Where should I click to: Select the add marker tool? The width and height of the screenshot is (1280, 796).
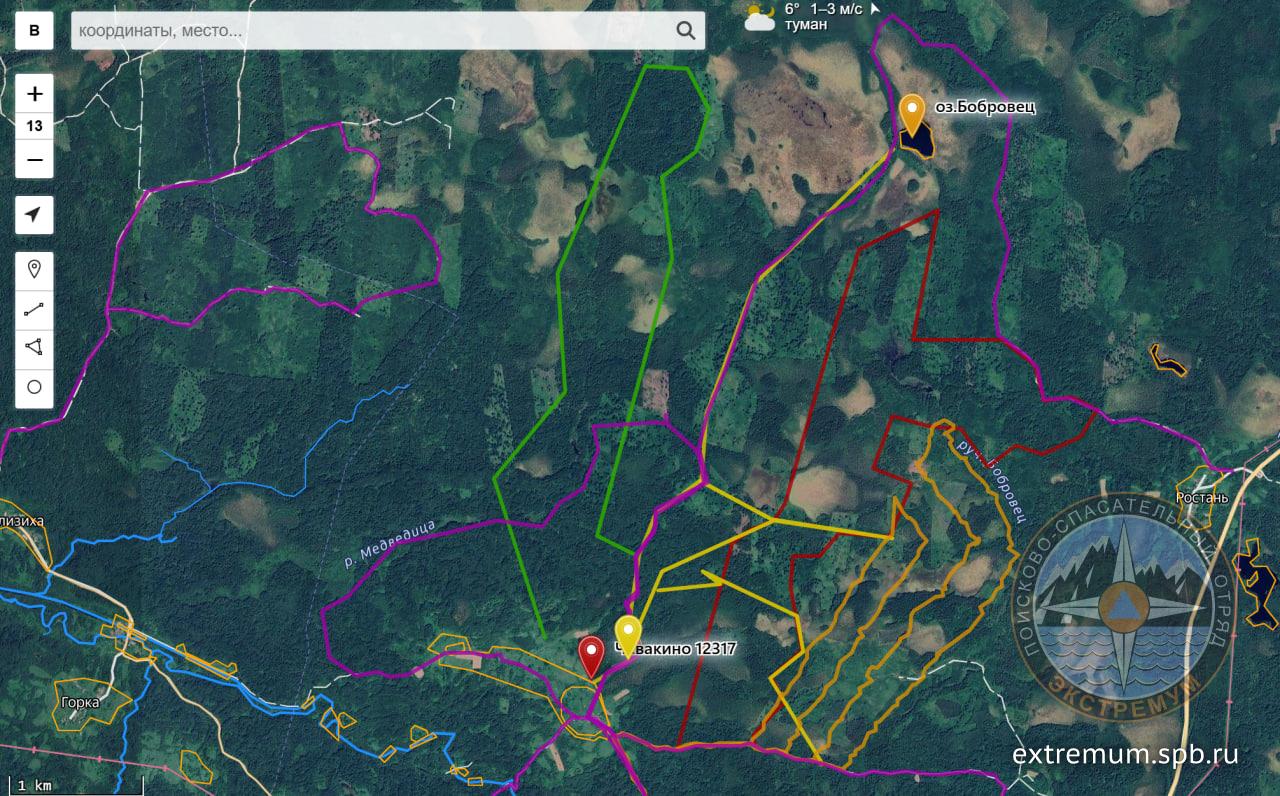(34, 269)
